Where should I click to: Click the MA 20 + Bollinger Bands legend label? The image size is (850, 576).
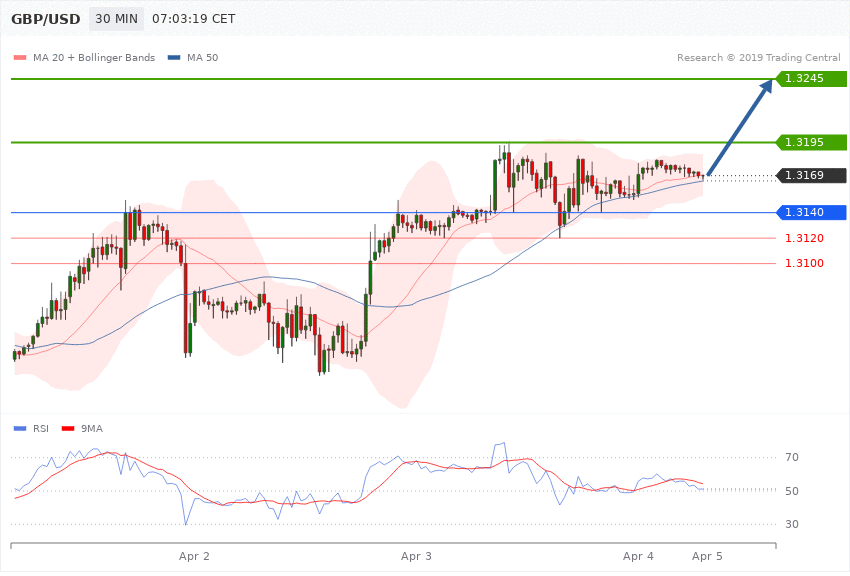pos(94,57)
